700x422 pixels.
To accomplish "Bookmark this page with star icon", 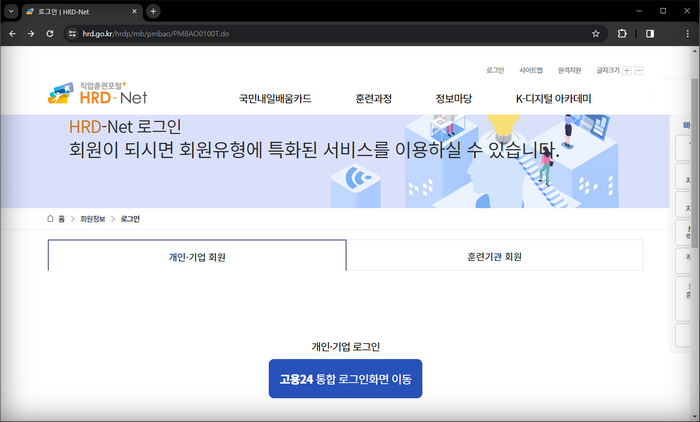I will [596, 34].
